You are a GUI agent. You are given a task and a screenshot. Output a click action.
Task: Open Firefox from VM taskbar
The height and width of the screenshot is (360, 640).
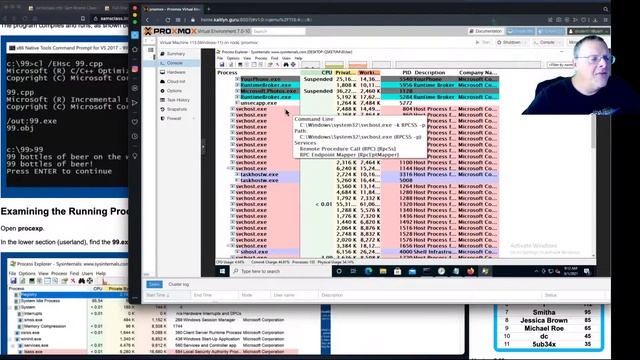(x=470, y=271)
